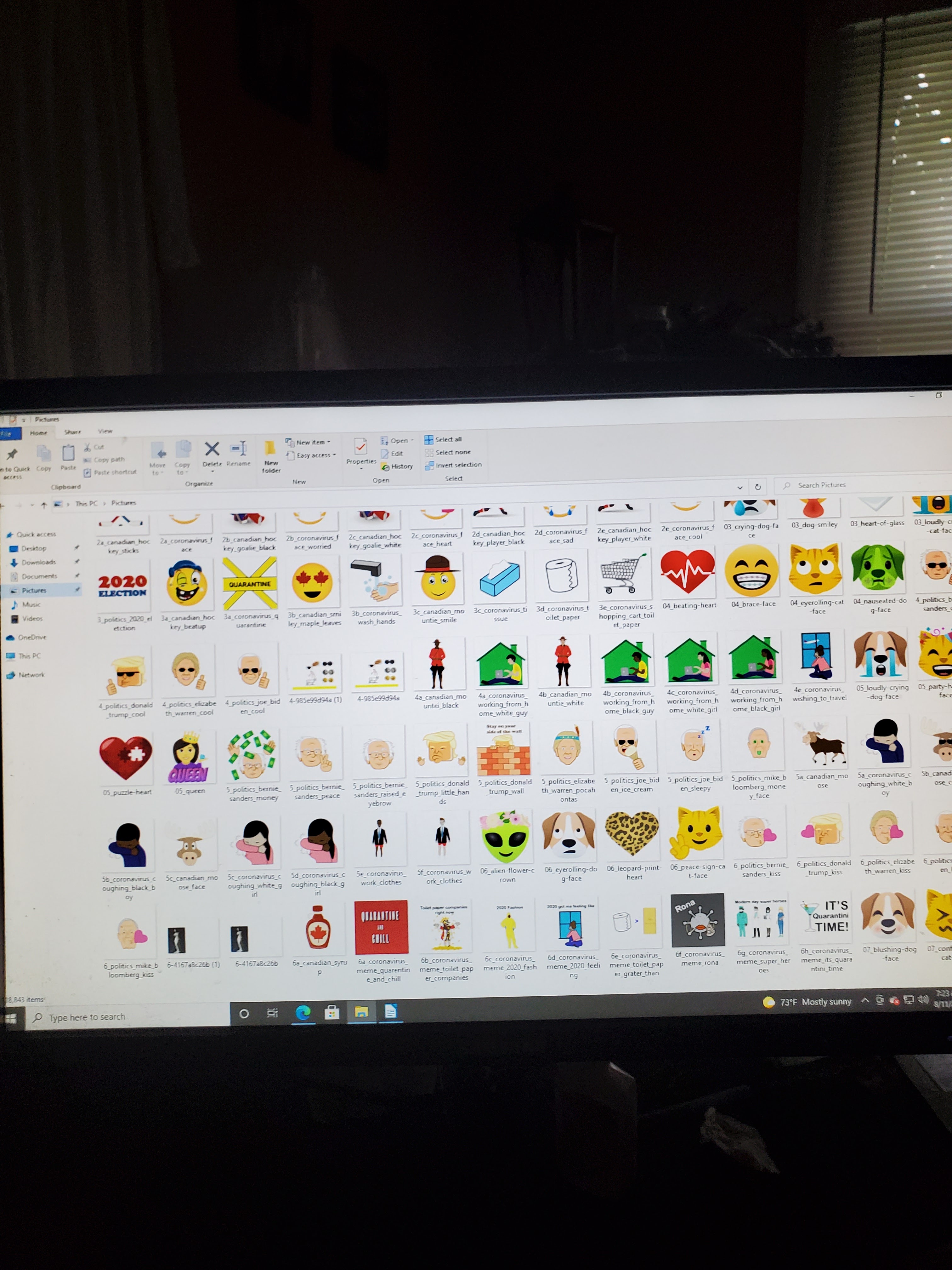Click the Rename icon
Viewport: 952px width, 1270px height.
(x=238, y=449)
